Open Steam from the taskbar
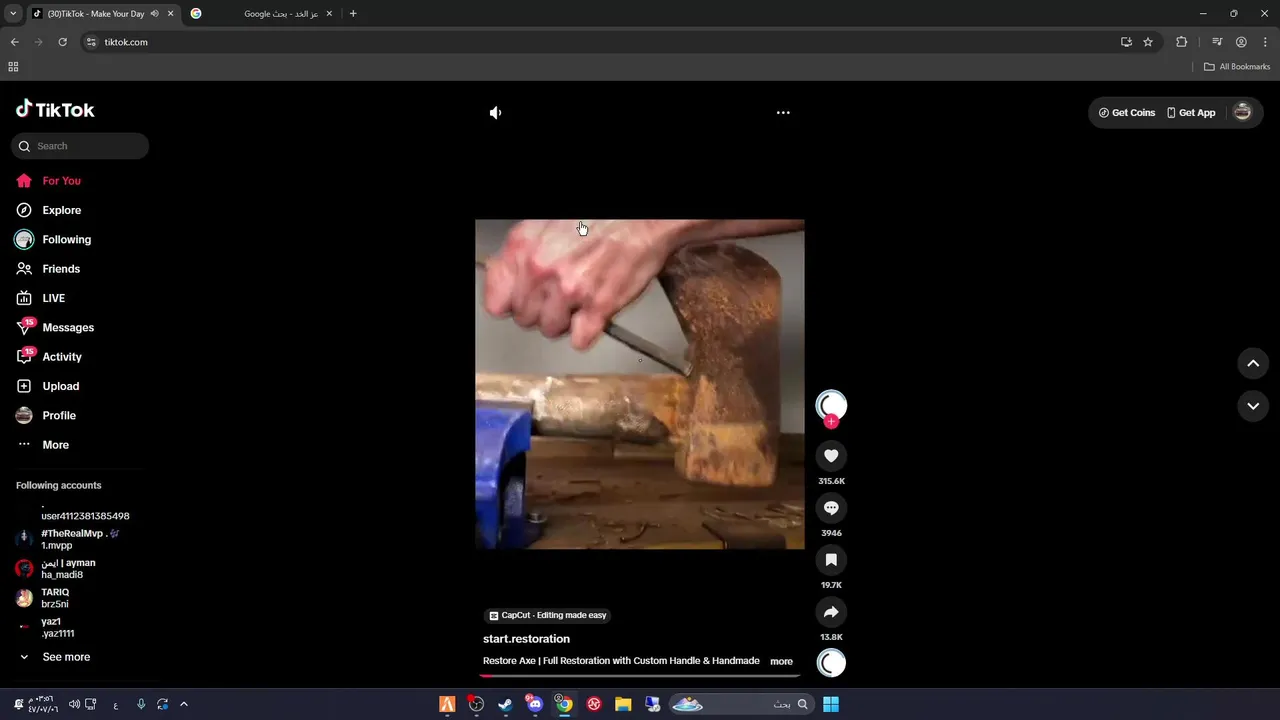 click(506, 704)
